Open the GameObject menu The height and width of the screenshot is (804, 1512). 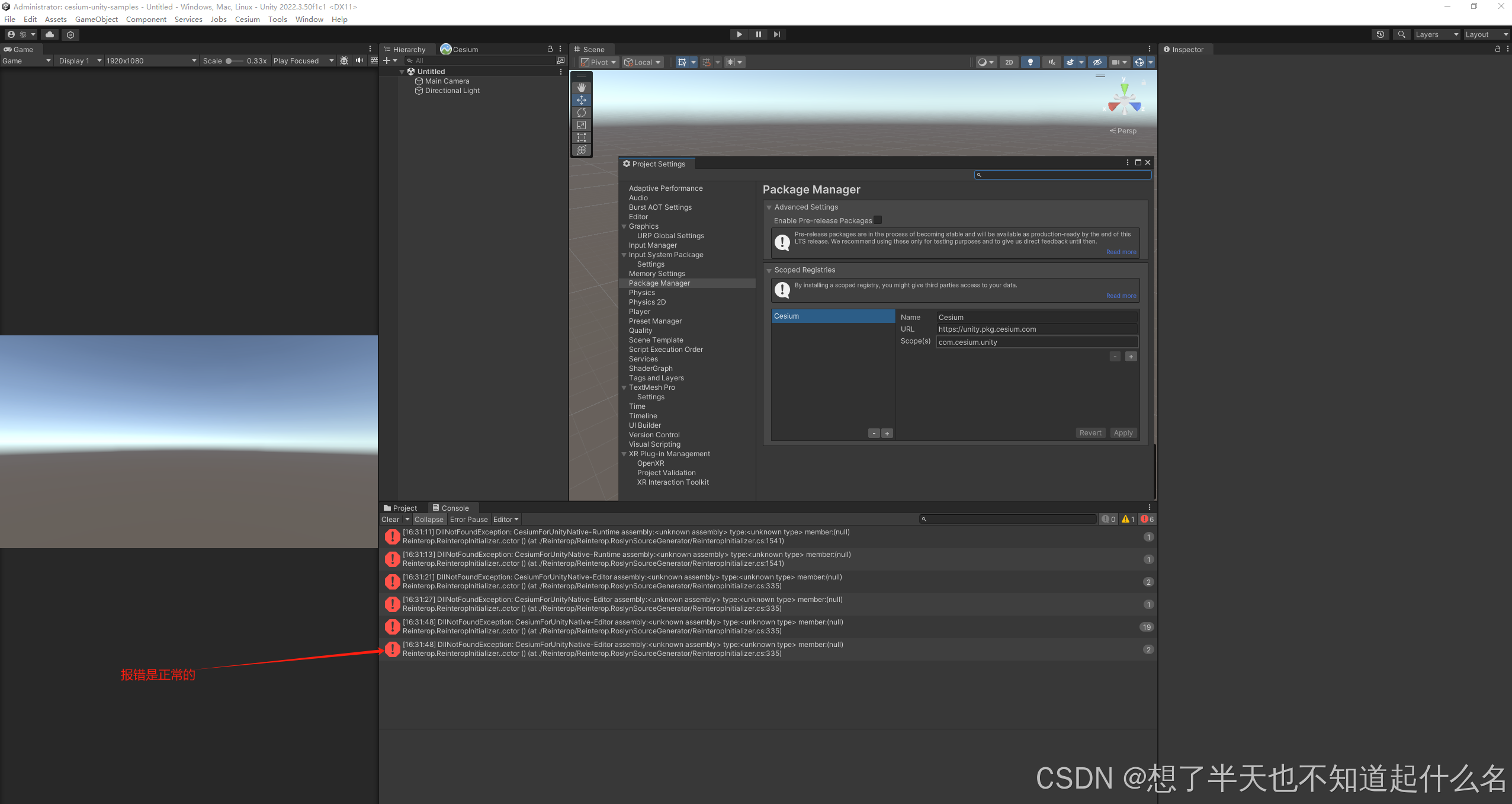(x=97, y=19)
